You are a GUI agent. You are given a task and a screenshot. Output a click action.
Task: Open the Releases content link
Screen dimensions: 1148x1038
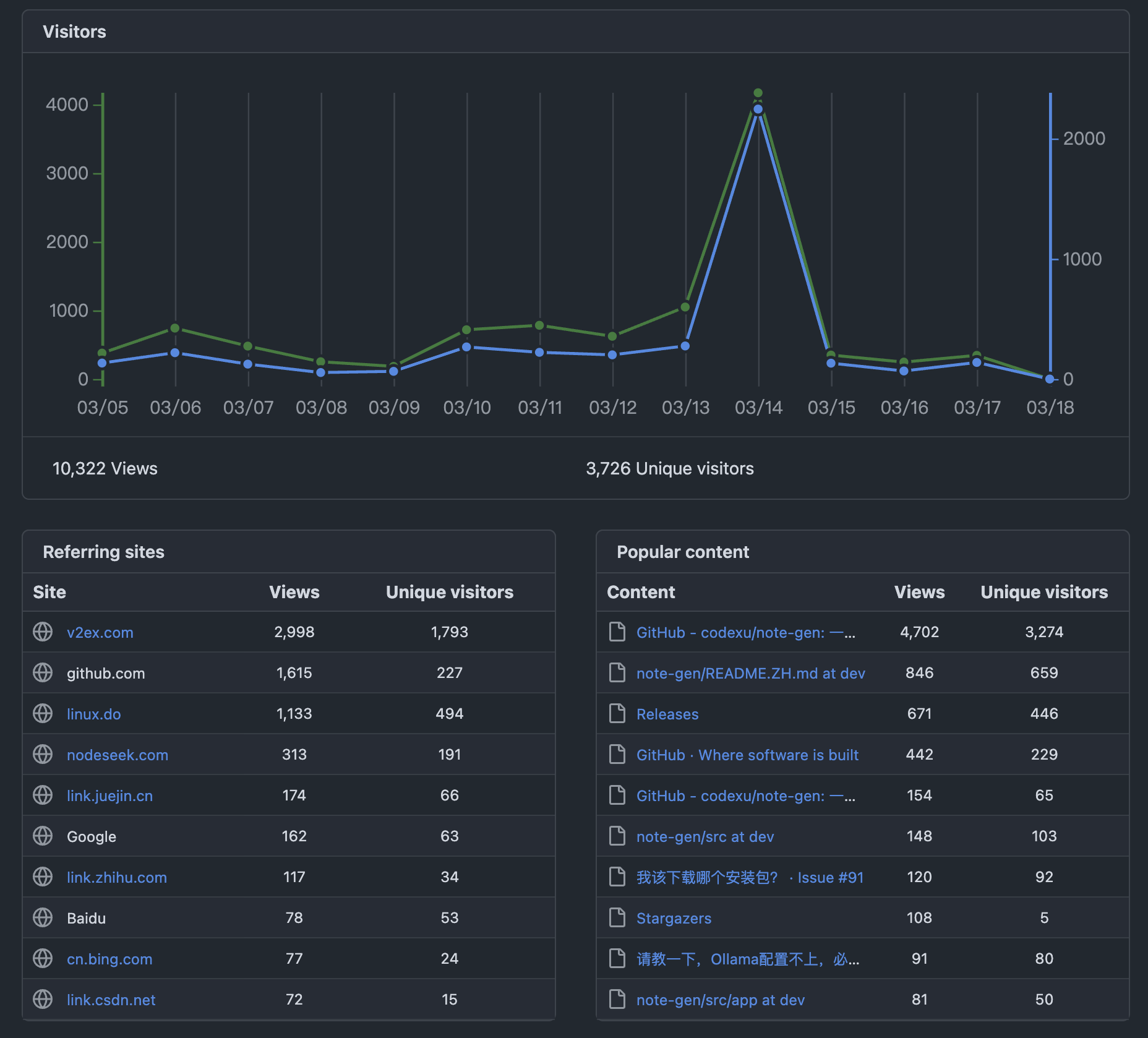667,714
